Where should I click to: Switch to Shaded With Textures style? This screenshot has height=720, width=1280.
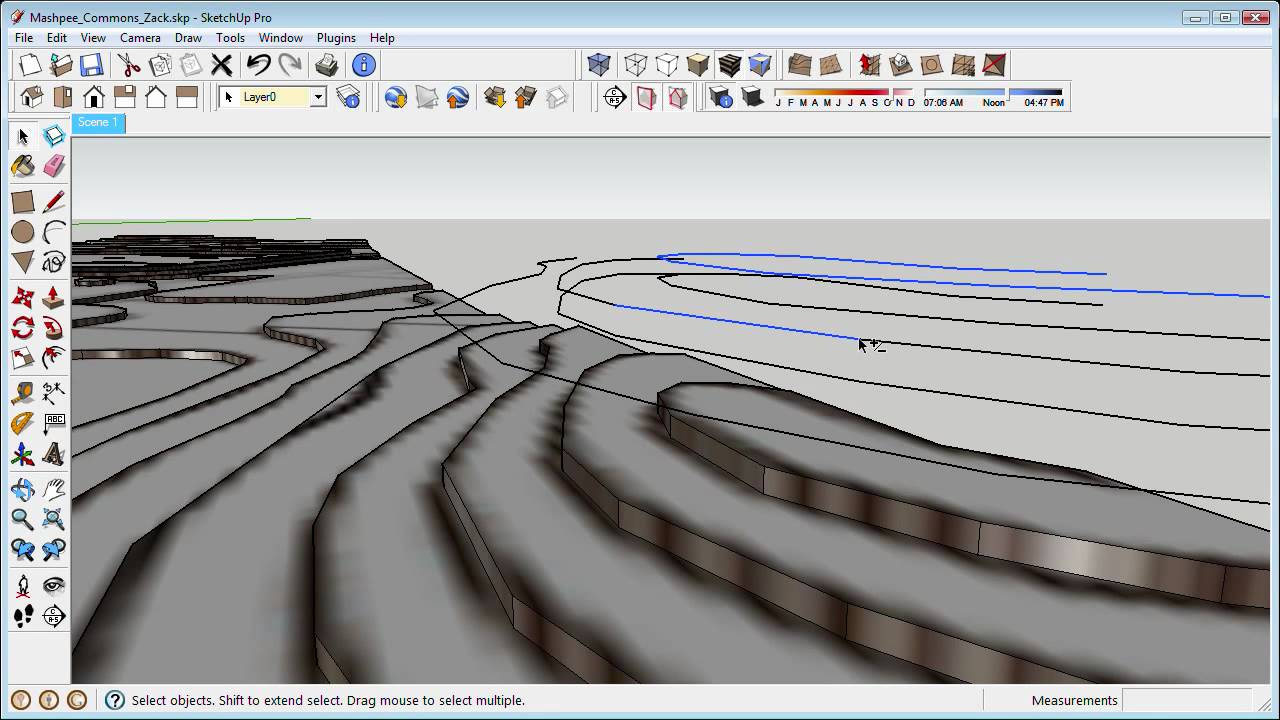tap(729, 65)
